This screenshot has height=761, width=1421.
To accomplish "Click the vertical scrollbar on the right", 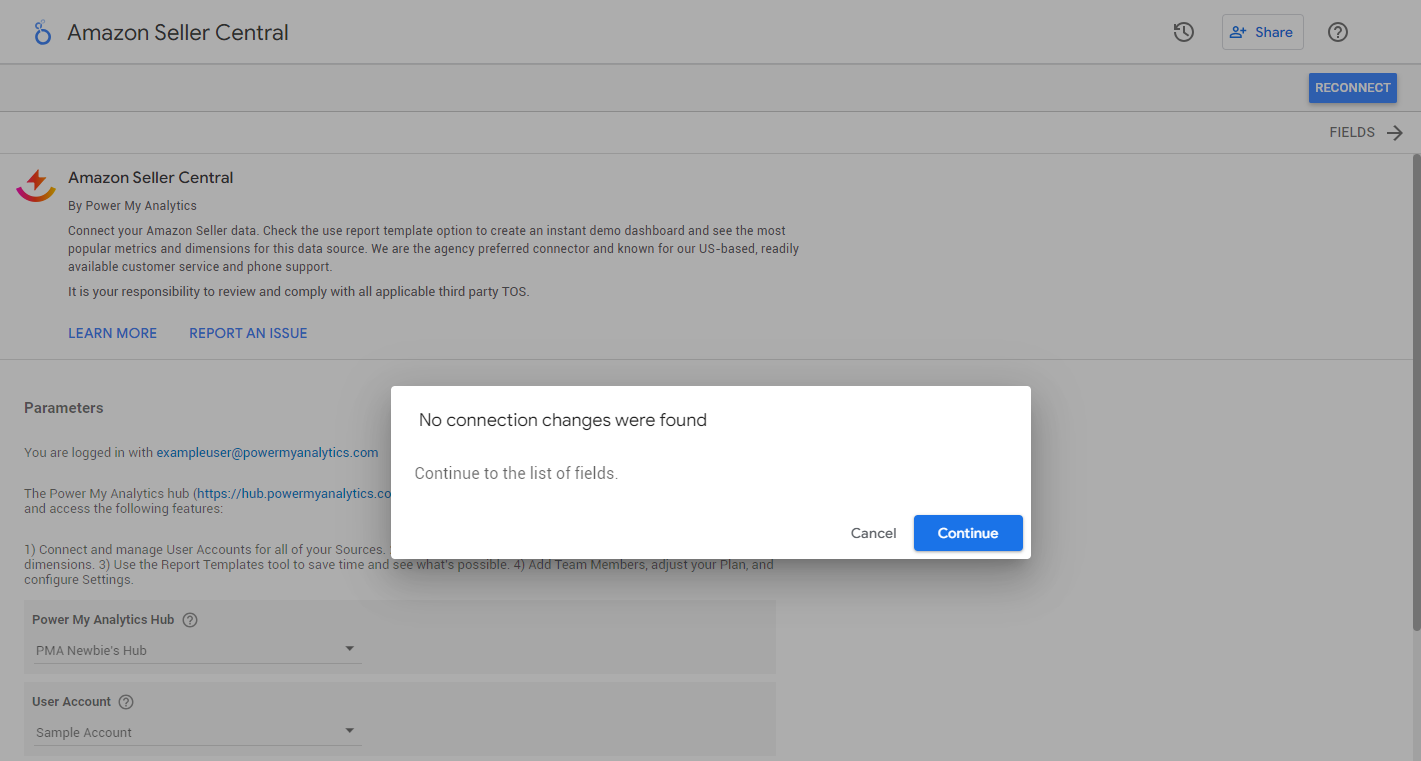I will 1415,390.
